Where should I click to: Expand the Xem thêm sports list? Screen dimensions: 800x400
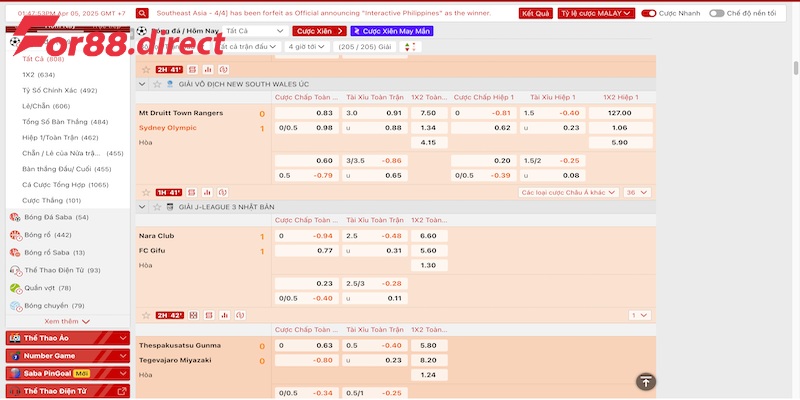click(x=67, y=321)
